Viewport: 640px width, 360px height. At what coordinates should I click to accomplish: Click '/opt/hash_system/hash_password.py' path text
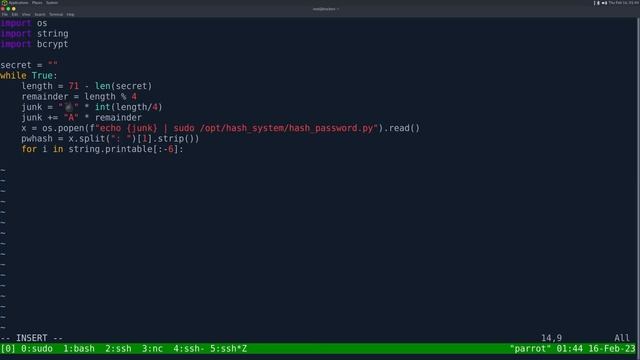286,128
